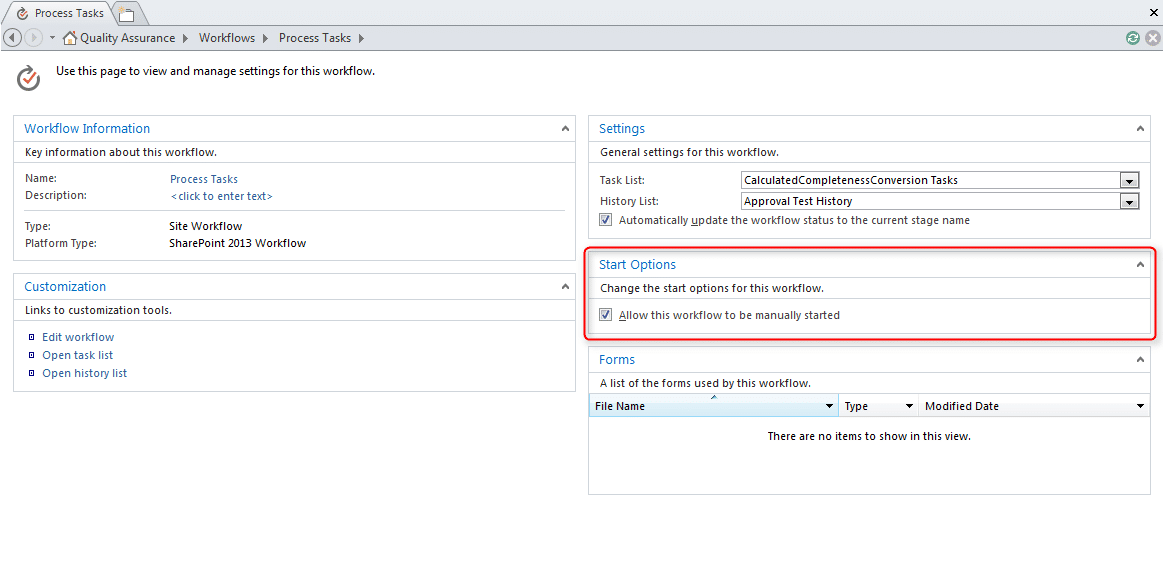This screenshot has width=1163, height=563.
Task: Click the forward navigation arrow icon
Action: click(33, 38)
